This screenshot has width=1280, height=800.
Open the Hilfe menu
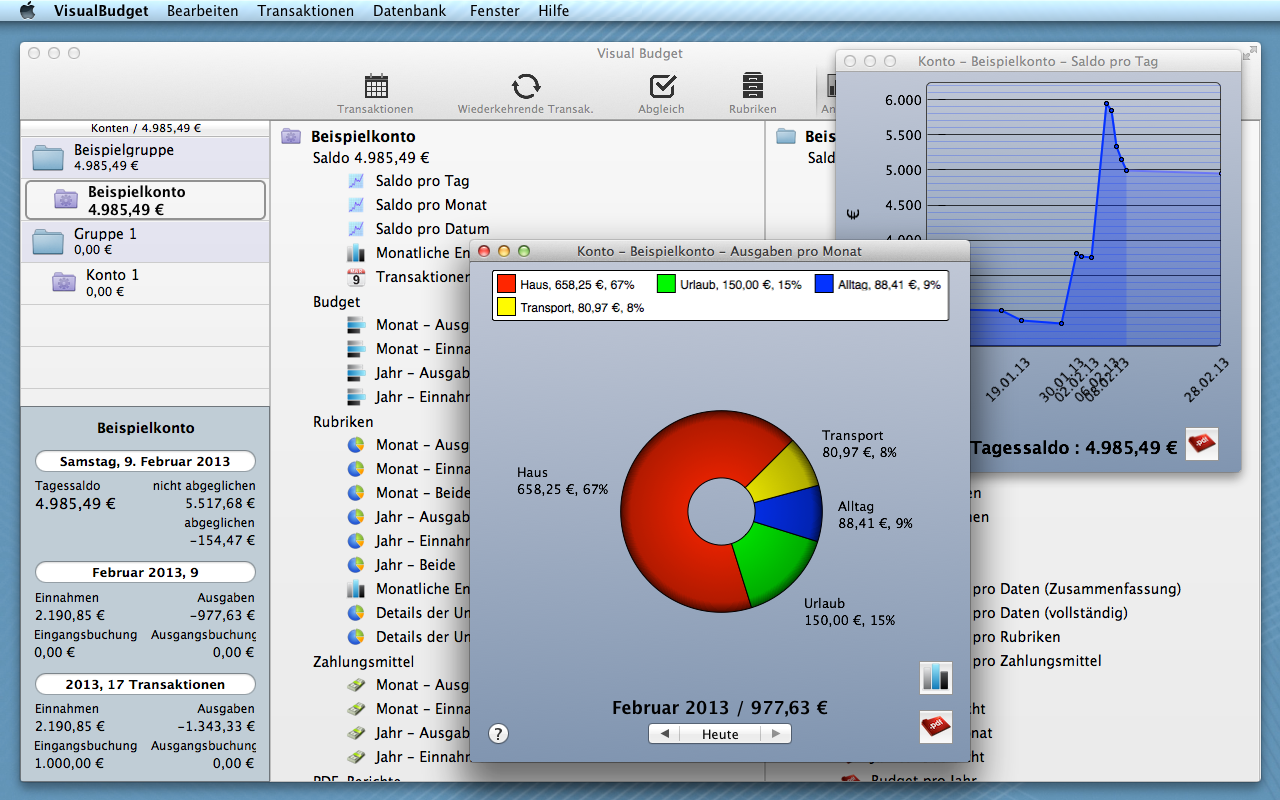coord(553,11)
